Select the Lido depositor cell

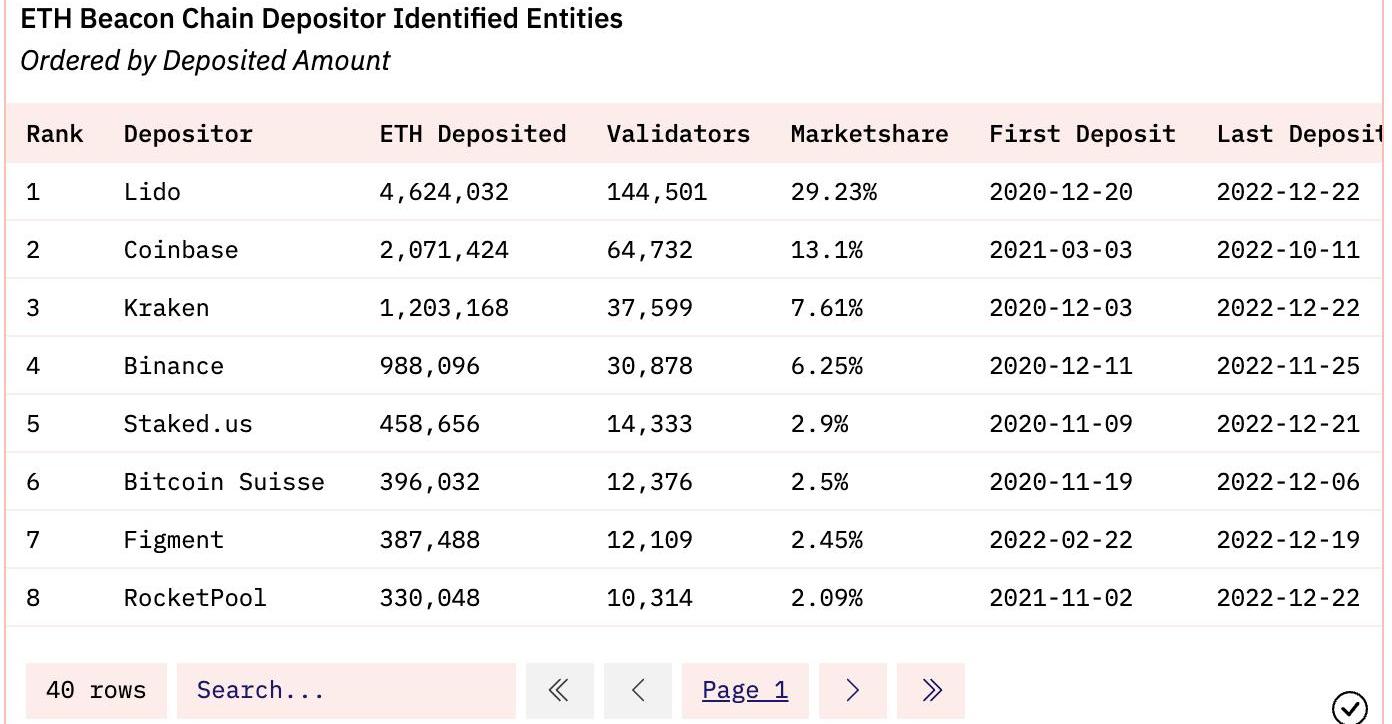(x=152, y=192)
